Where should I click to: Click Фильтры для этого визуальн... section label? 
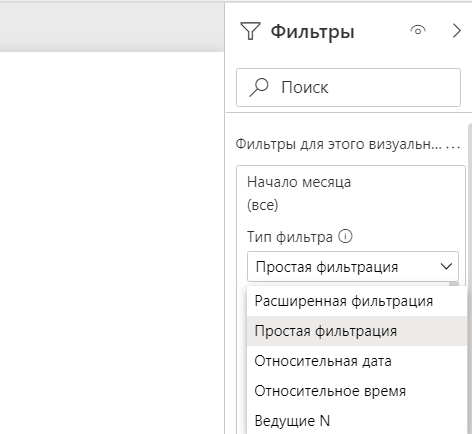[338, 144]
